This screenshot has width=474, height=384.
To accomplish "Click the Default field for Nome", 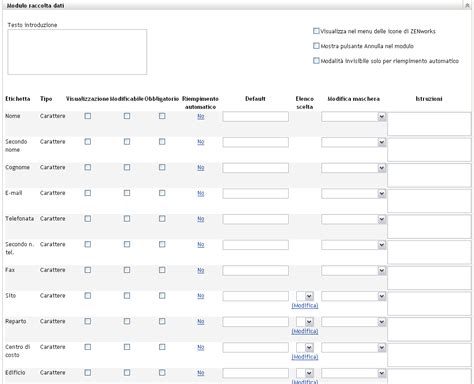I will pyautogui.click(x=256, y=117).
